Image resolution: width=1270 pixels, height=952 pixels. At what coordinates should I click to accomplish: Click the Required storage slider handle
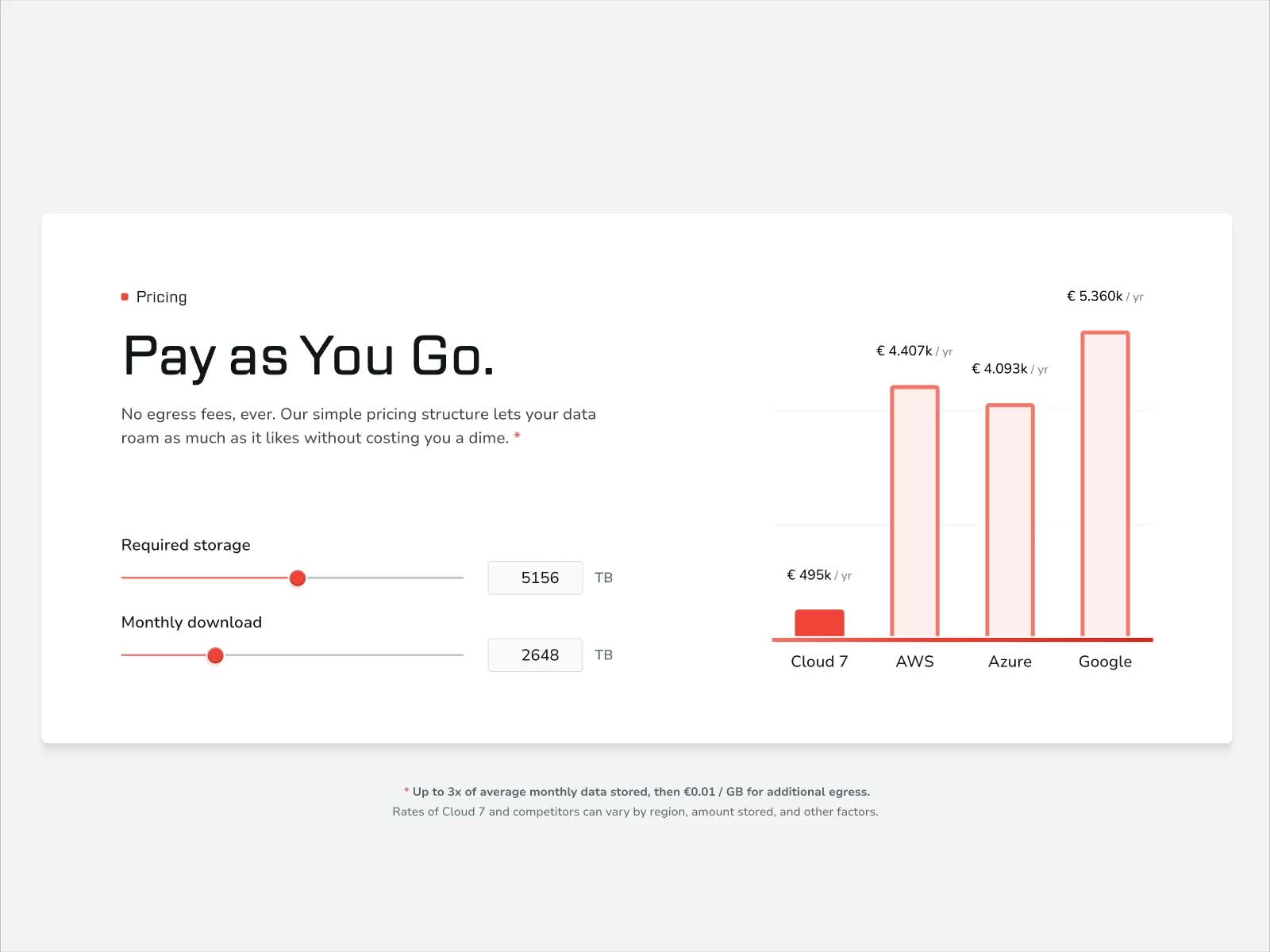[x=298, y=578]
